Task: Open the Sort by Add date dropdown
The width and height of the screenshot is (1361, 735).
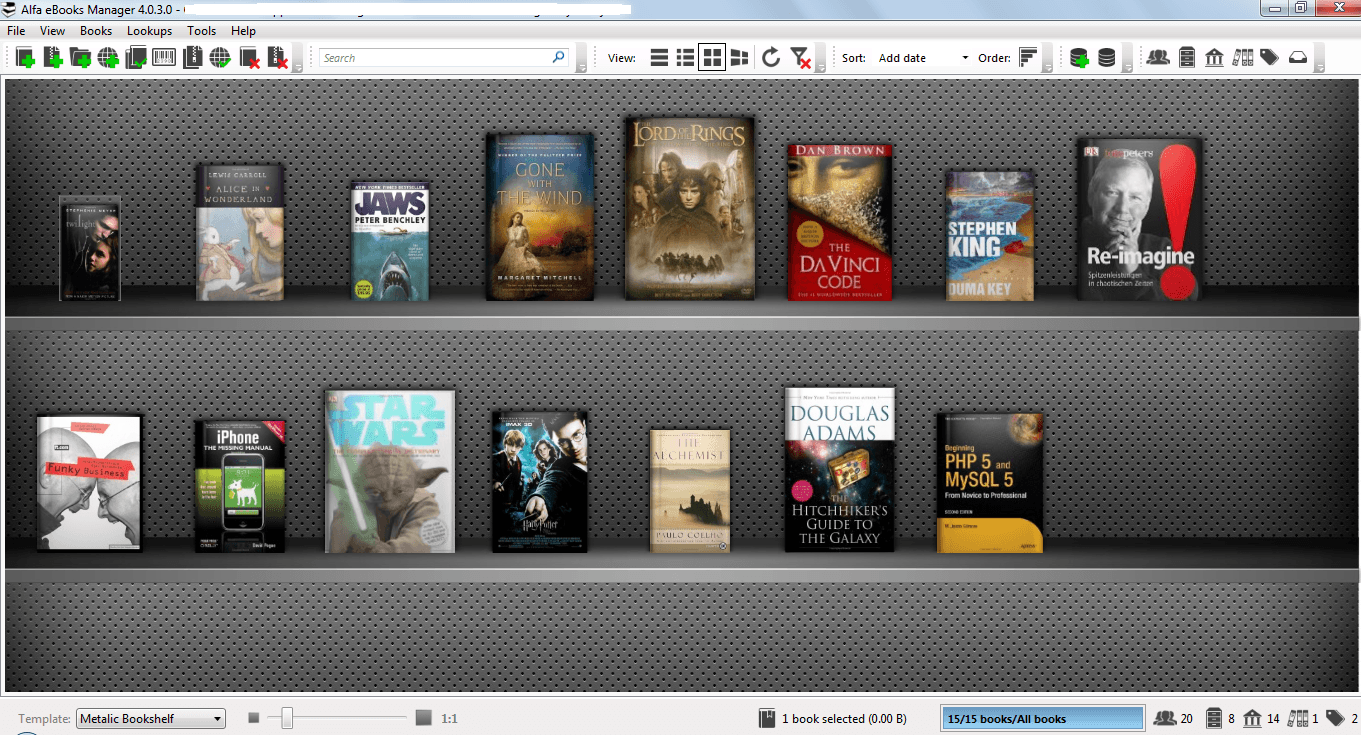Action: tap(922, 58)
